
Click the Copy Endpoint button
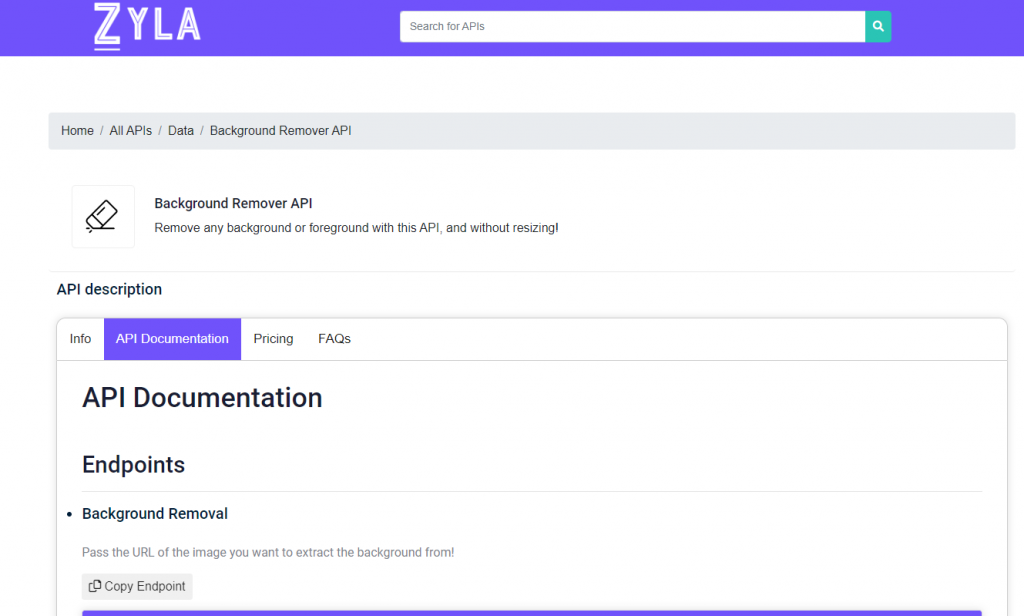pyautogui.click(x=137, y=586)
